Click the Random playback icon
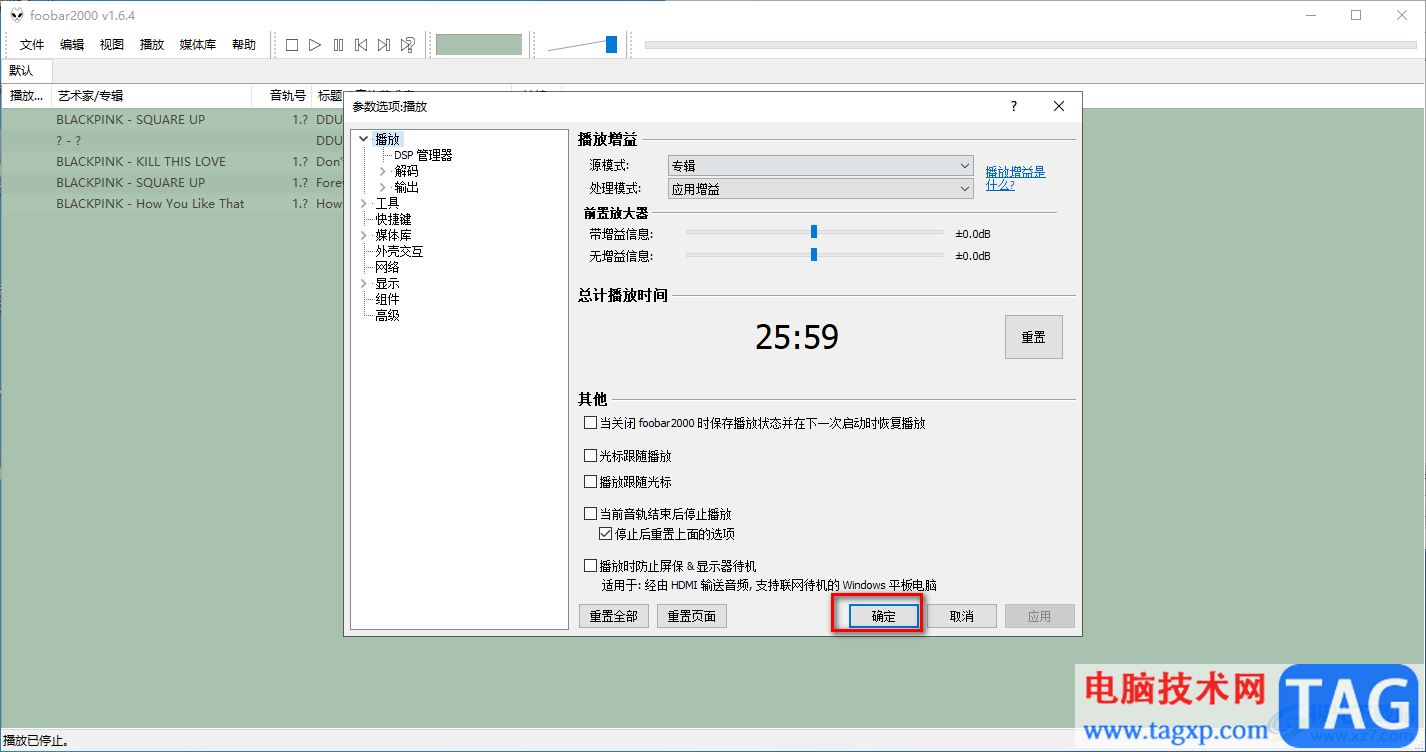Screen dimensions: 1426x752 pyautogui.click(x=407, y=45)
